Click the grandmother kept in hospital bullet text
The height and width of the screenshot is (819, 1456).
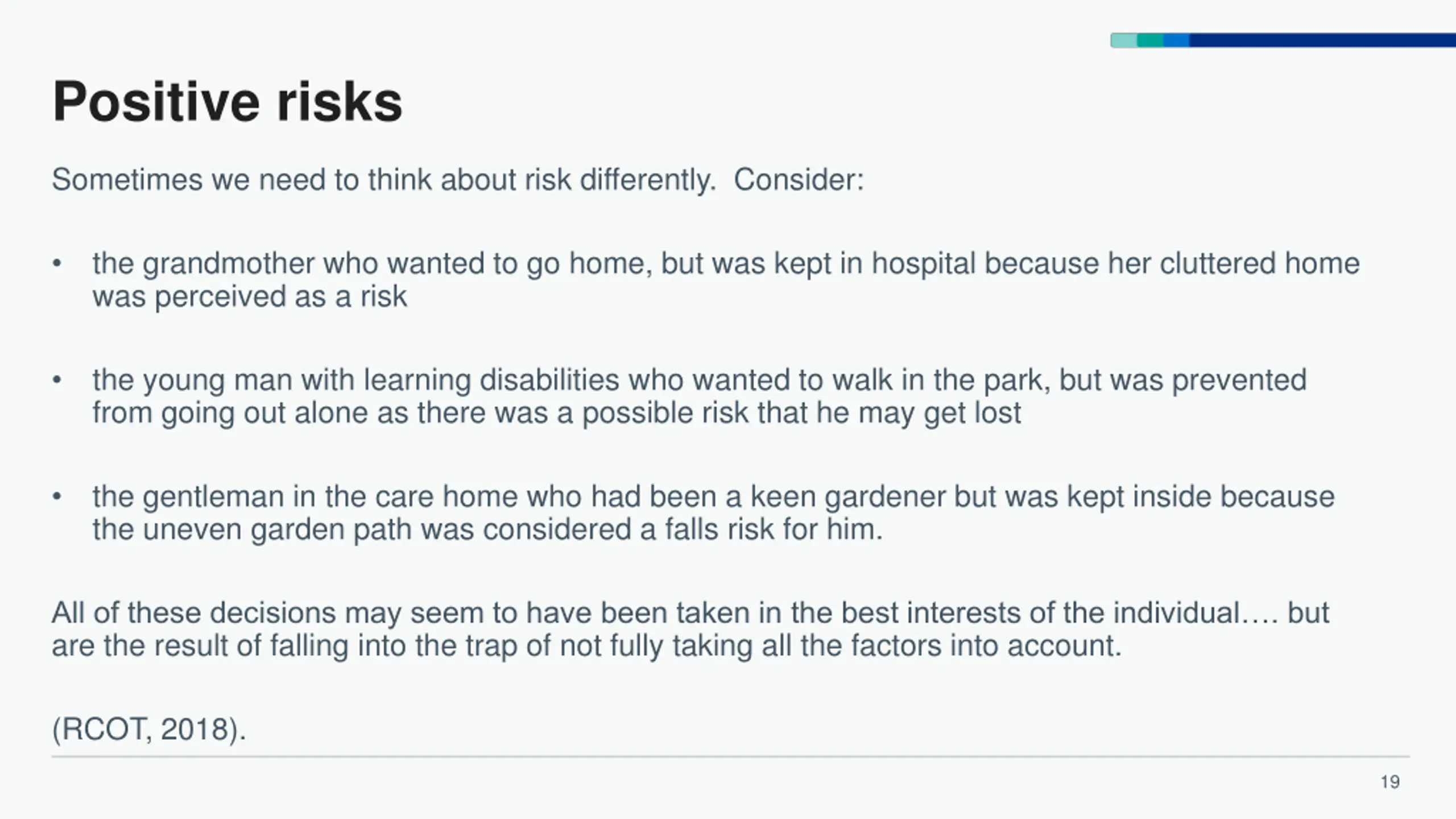click(726, 280)
